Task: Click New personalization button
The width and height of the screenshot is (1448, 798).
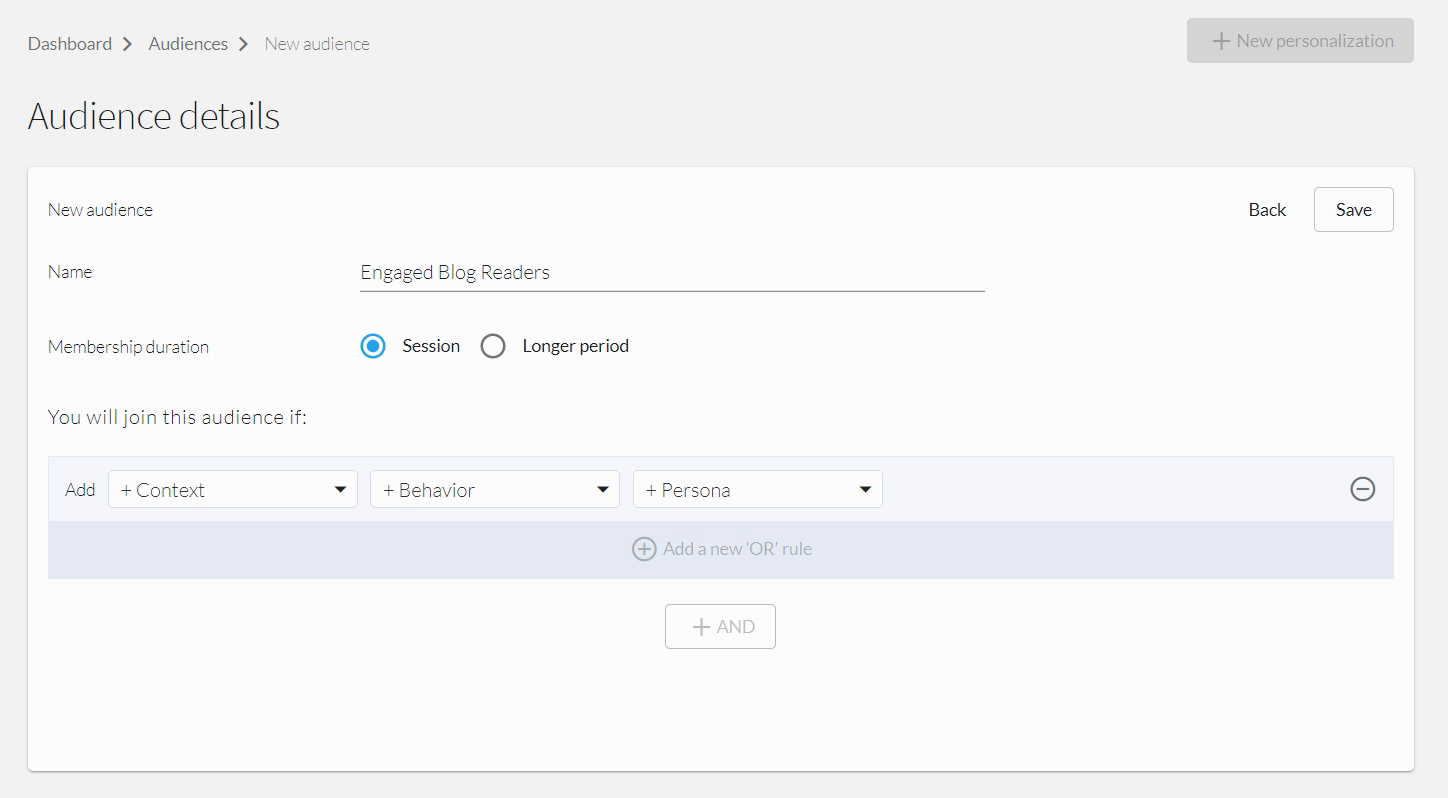Action: point(1300,41)
